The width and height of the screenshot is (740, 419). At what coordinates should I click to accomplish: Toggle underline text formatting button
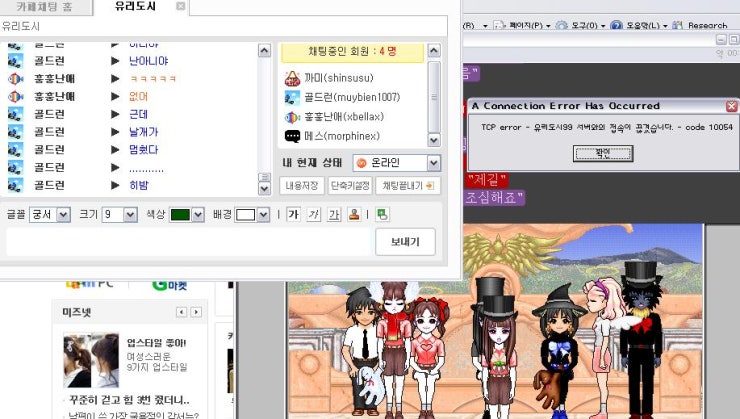coord(334,215)
